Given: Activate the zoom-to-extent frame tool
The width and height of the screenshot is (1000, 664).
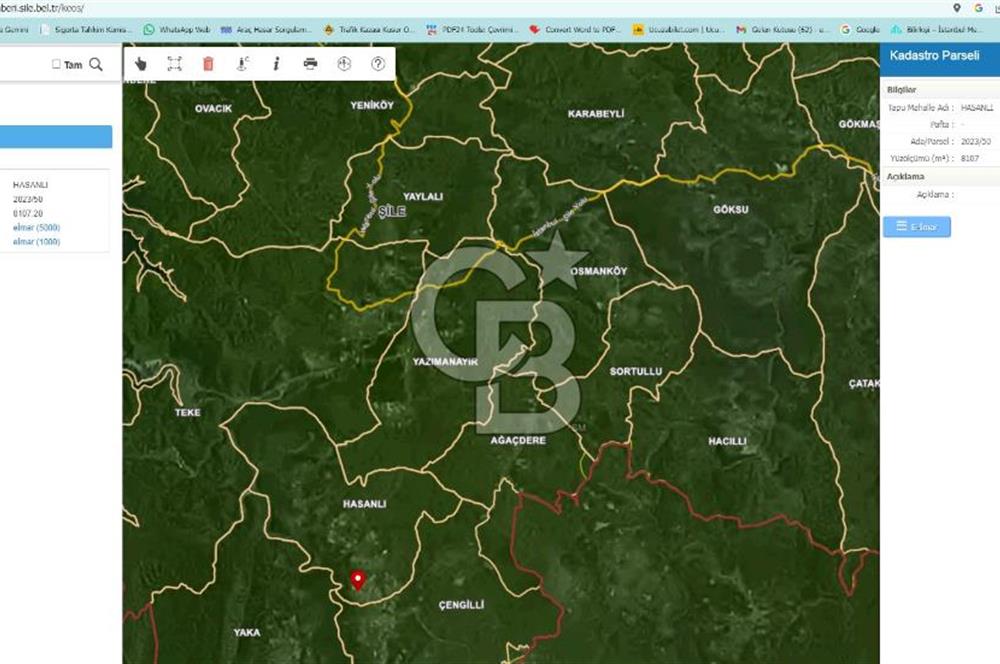Looking at the screenshot, I should [174, 64].
